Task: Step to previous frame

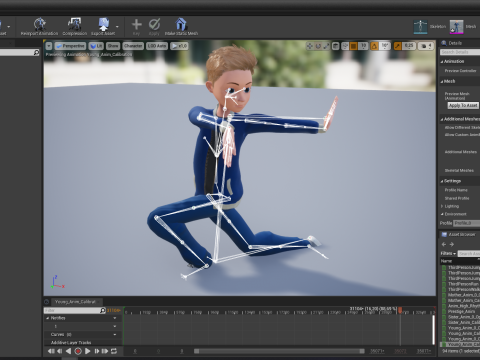Action: coord(60,351)
